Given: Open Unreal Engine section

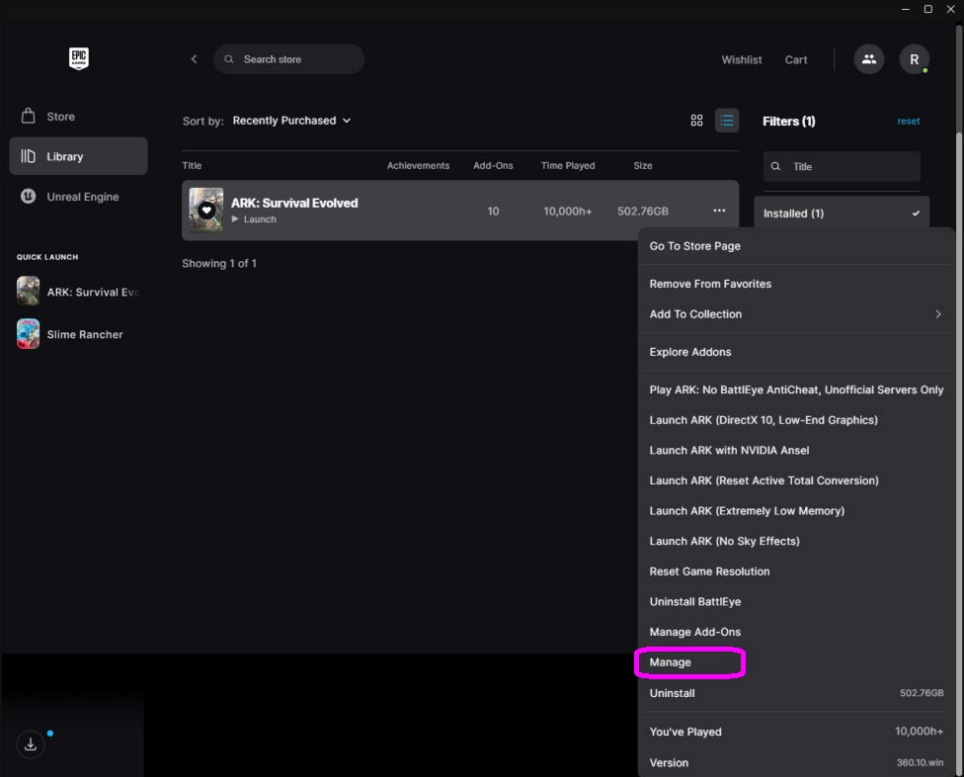Looking at the screenshot, I should [x=78, y=197].
